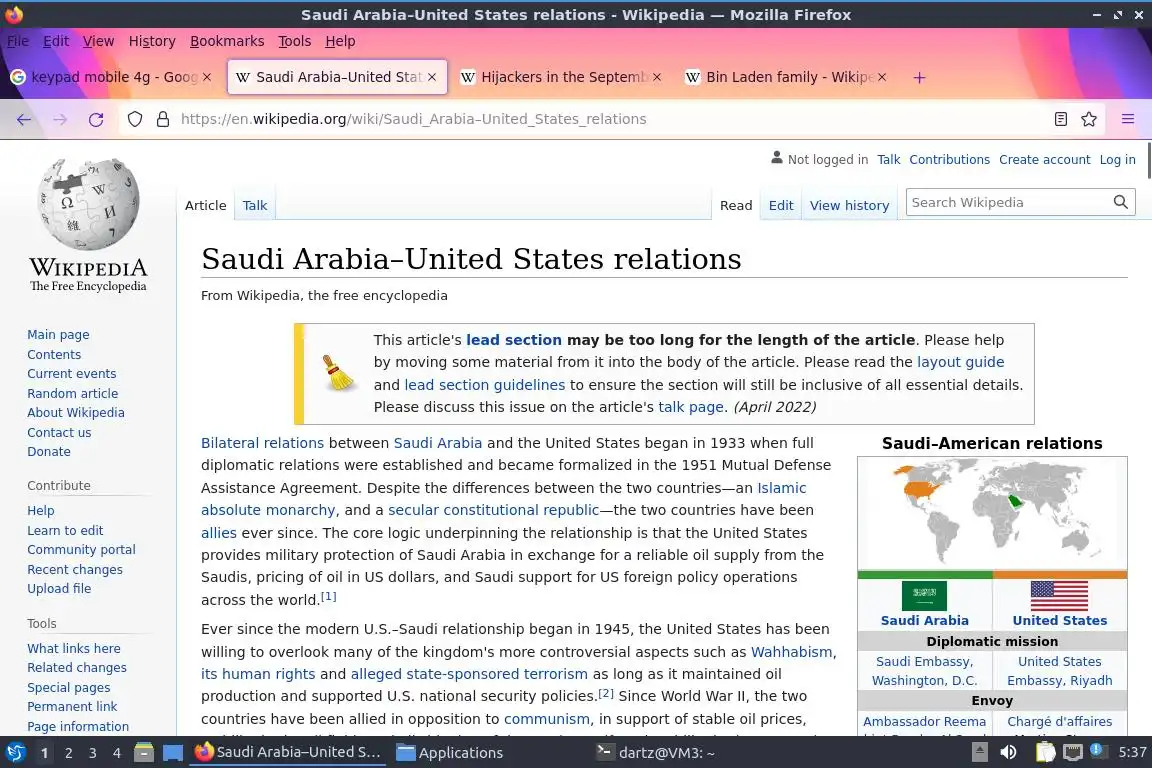Click the Edit tab of the article
1152x768 pixels.
(781, 206)
